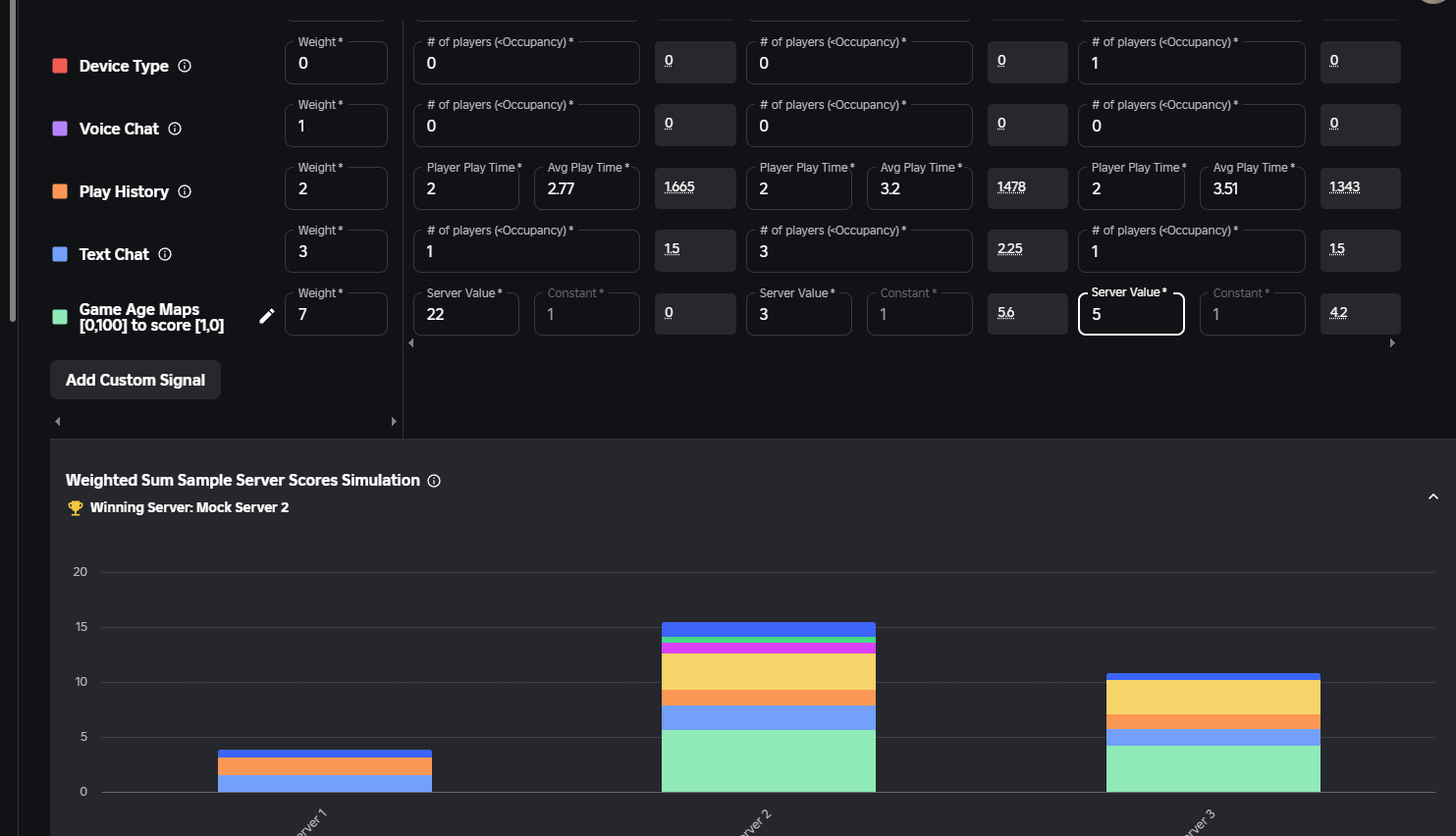The image size is (1456, 836).
Task: Click the large green segment of Server 2 bar
Action: point(769,760)
